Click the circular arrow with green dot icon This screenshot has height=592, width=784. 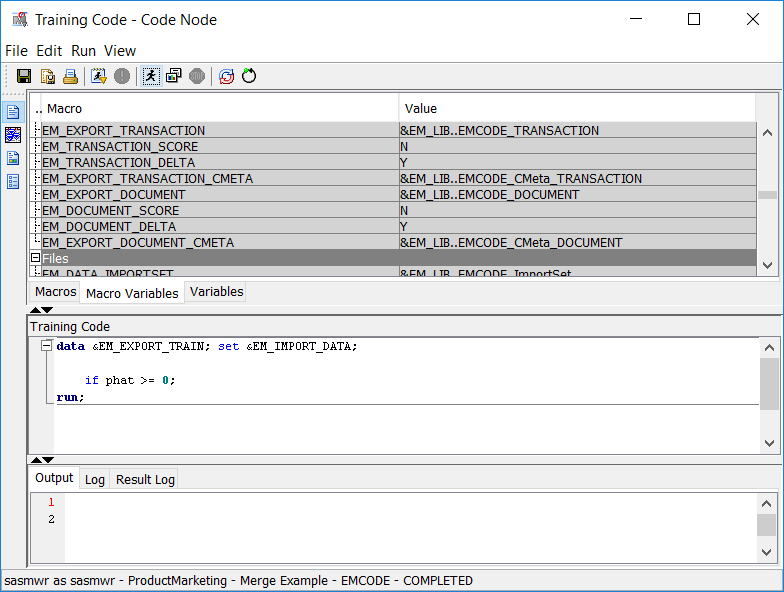click(x=249, y=76)
